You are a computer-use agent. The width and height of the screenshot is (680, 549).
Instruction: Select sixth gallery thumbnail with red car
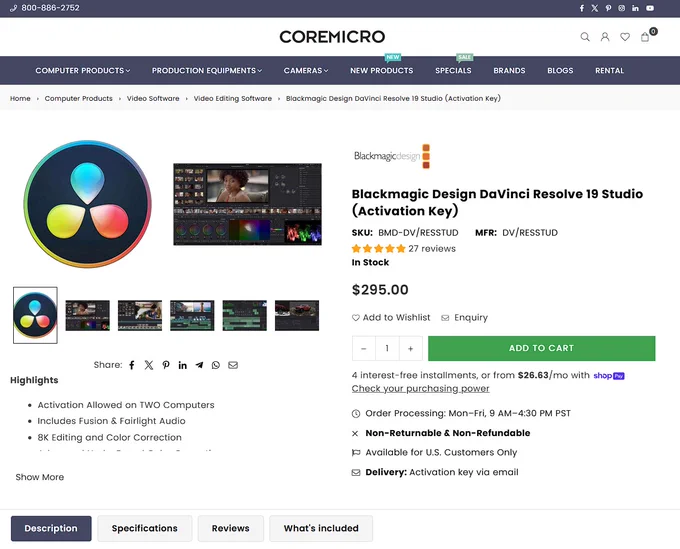click(297, 315)
